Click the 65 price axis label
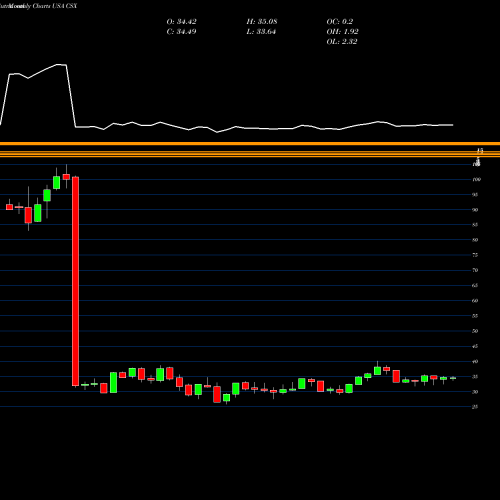Viewport: 500px width, 500px height. pyautogui.click(x=475, y=285)
